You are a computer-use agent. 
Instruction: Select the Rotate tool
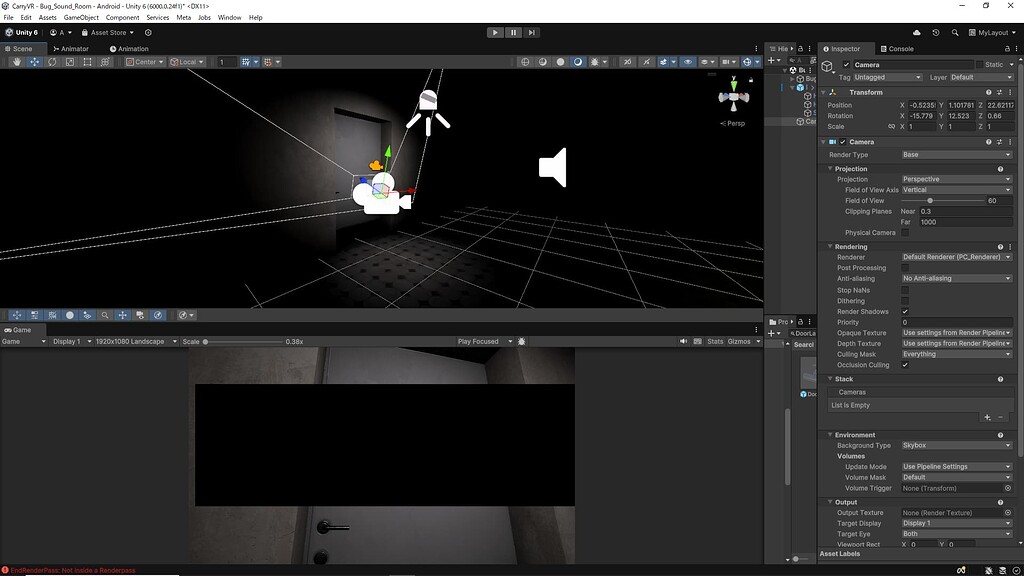pyautogui.click(x=50, y=61)
